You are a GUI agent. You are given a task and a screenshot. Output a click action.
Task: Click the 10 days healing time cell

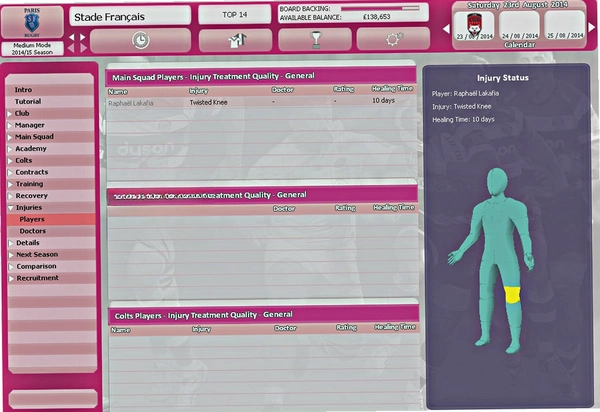pos(383,101)
